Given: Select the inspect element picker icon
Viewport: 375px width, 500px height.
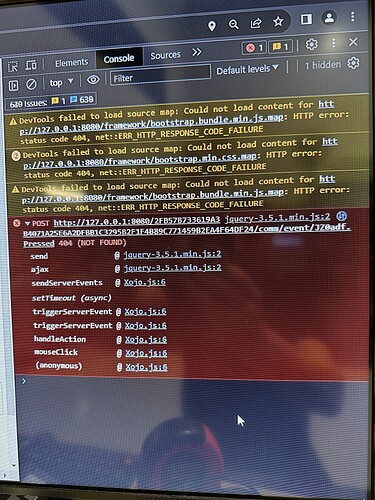Looking at the screenshot, I should pos(13,66).
